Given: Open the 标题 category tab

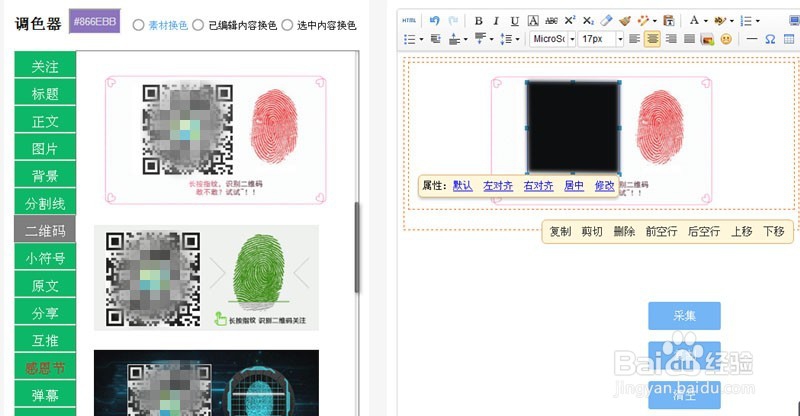Looking at the screenshot, I should point(45,93).
